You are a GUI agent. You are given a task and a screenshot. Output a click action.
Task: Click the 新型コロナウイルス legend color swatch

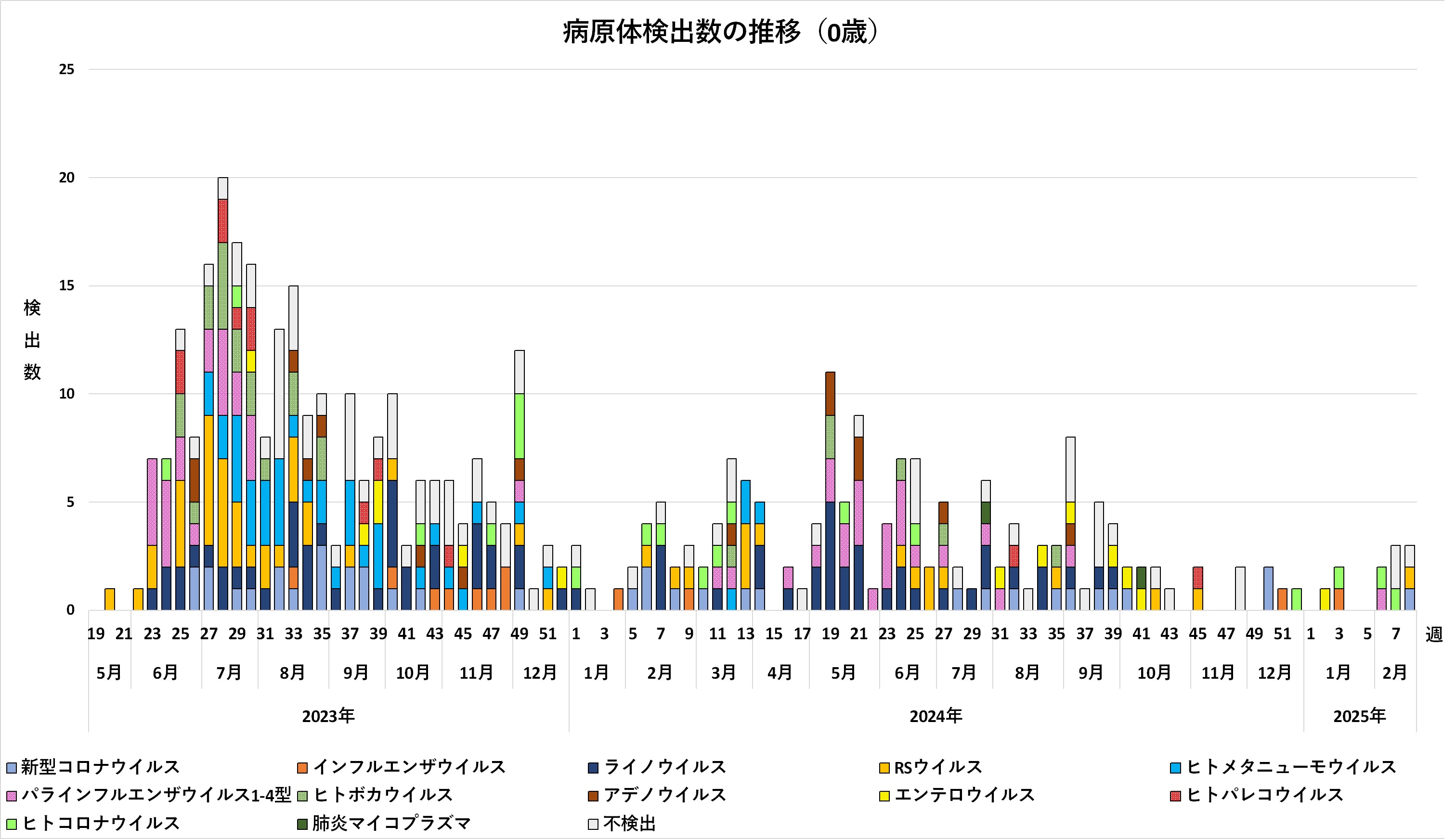click(11, 768)
